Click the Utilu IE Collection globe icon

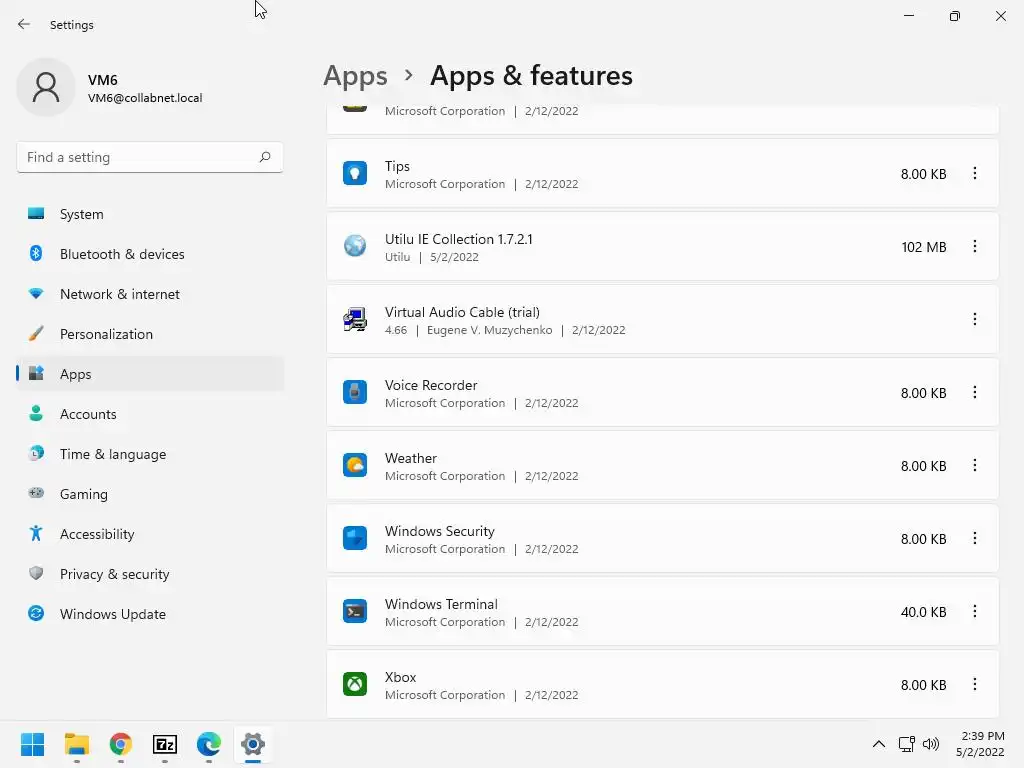point(355,247)
